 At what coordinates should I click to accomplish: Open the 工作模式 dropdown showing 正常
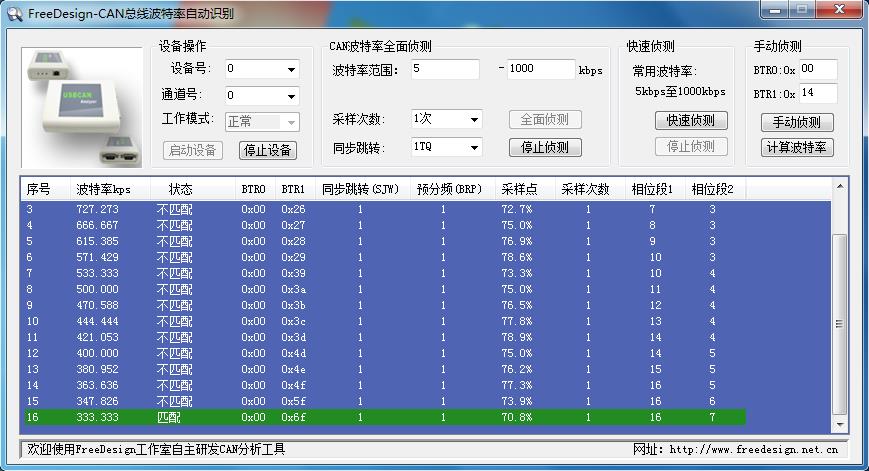click(x=262, y=121)
